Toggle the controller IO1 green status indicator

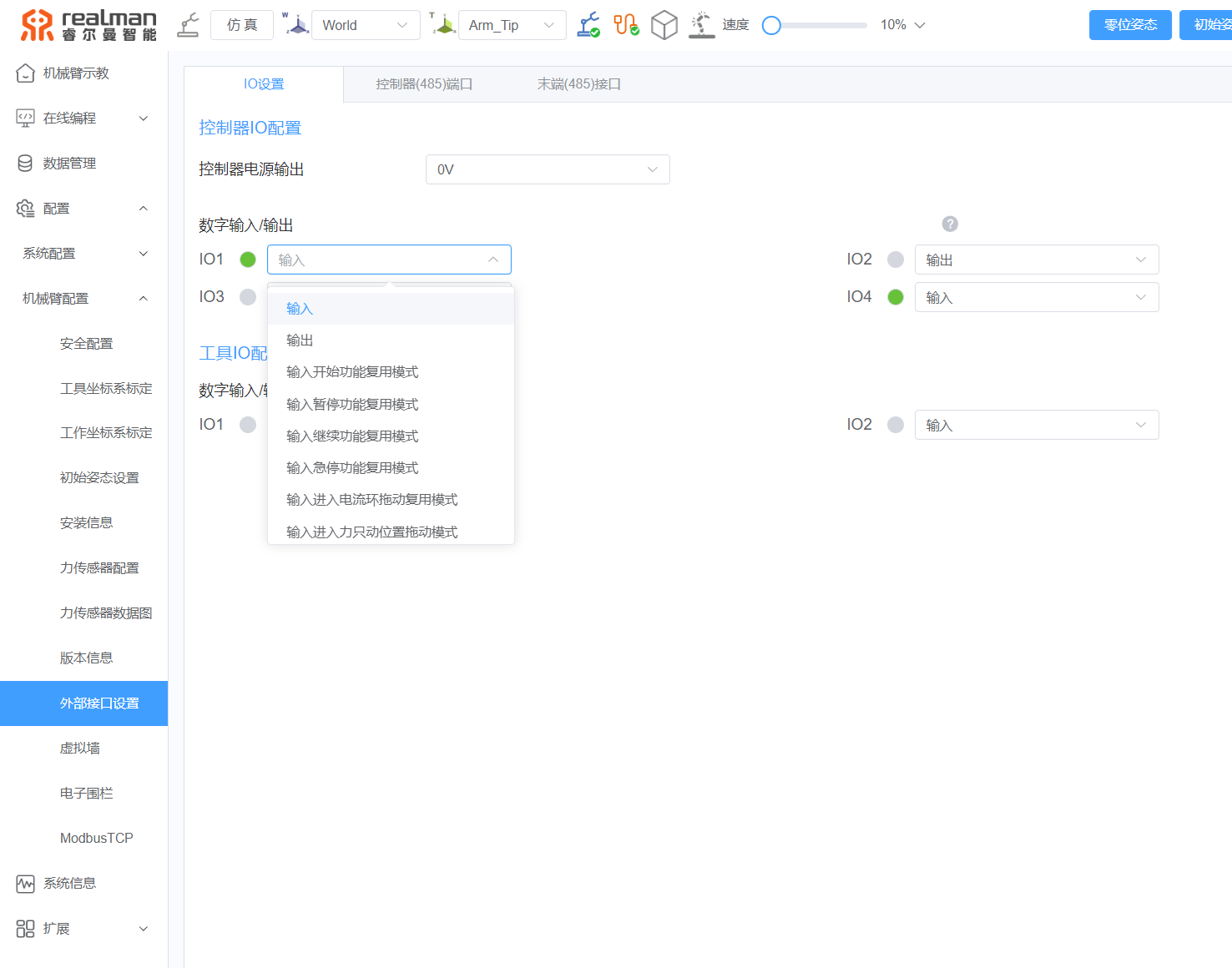248,260
